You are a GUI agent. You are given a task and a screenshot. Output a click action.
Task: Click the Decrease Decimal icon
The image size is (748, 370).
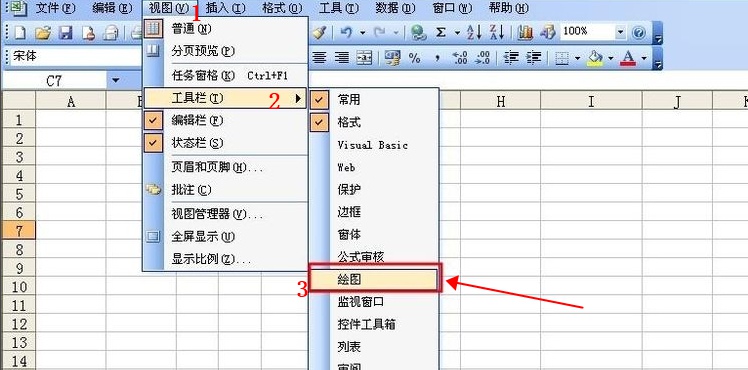483,58
